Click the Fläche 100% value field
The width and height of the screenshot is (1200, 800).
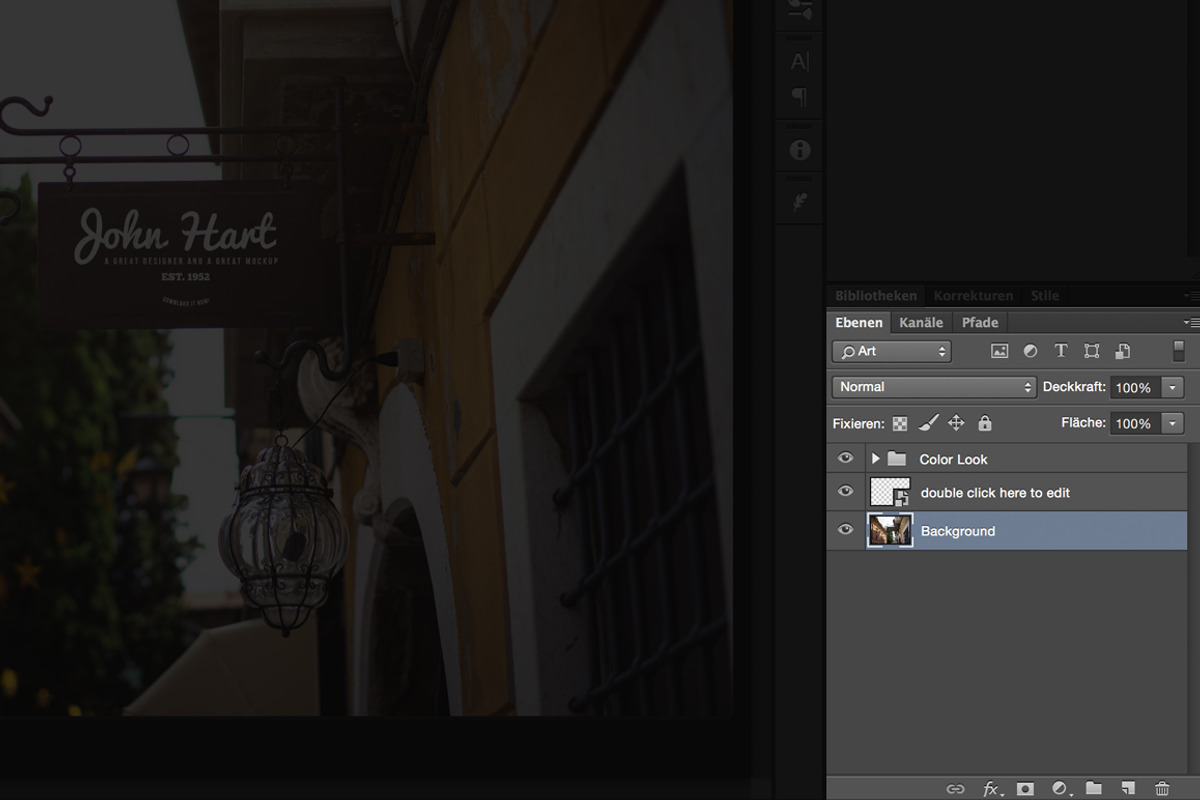[1134, 423]
